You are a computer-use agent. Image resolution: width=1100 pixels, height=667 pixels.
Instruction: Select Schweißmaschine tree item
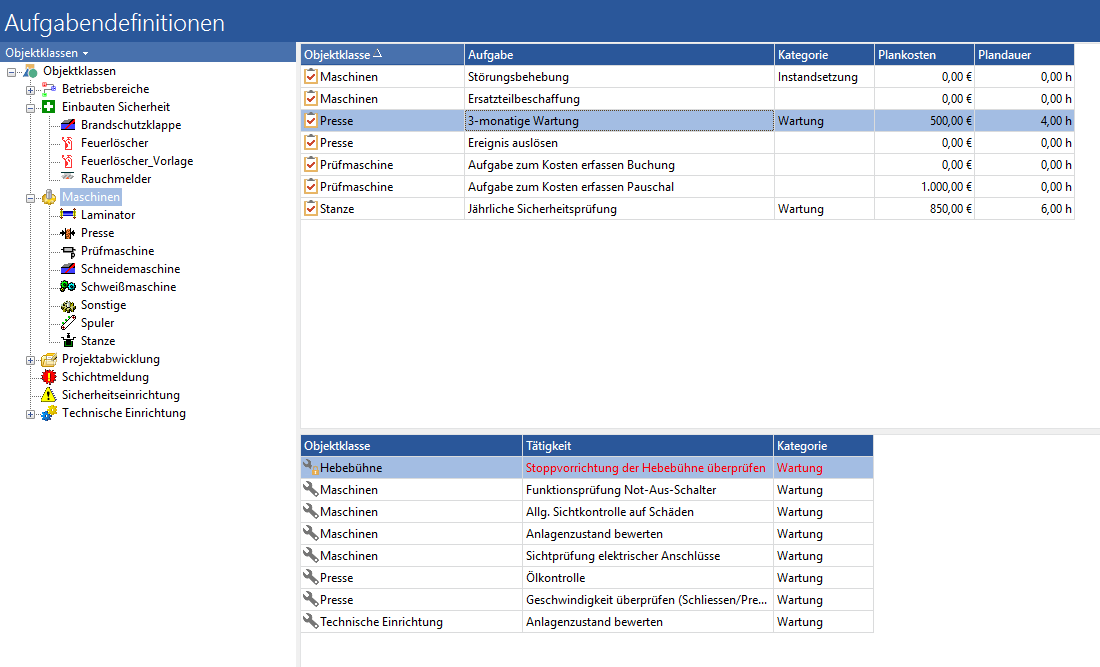[x=128, y=287]
